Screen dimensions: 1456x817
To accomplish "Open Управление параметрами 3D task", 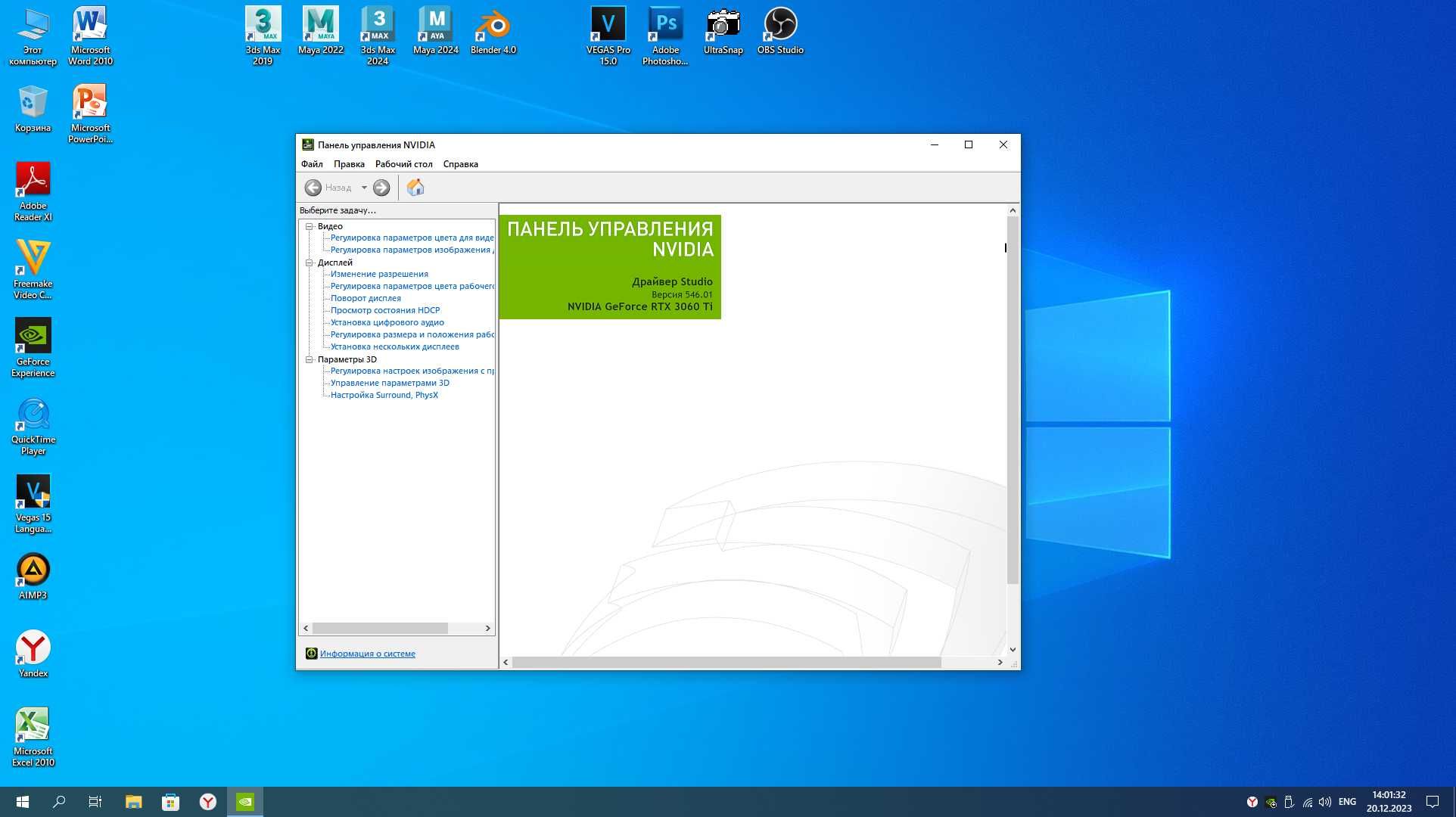I will tap(390, 383).
